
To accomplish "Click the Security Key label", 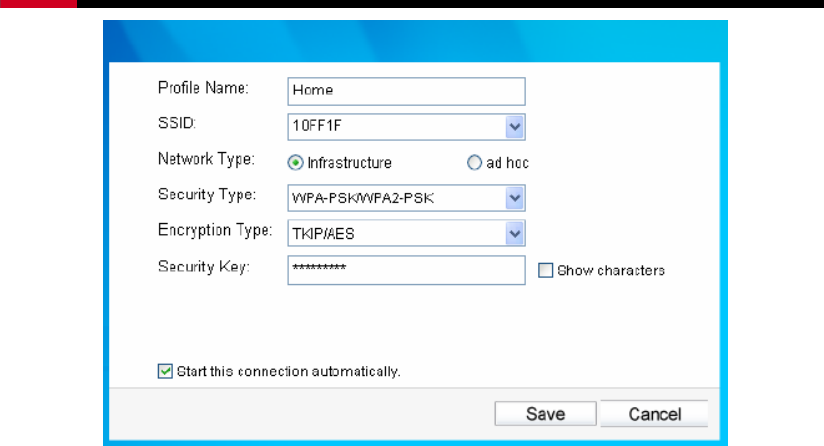I will point(204,267).
